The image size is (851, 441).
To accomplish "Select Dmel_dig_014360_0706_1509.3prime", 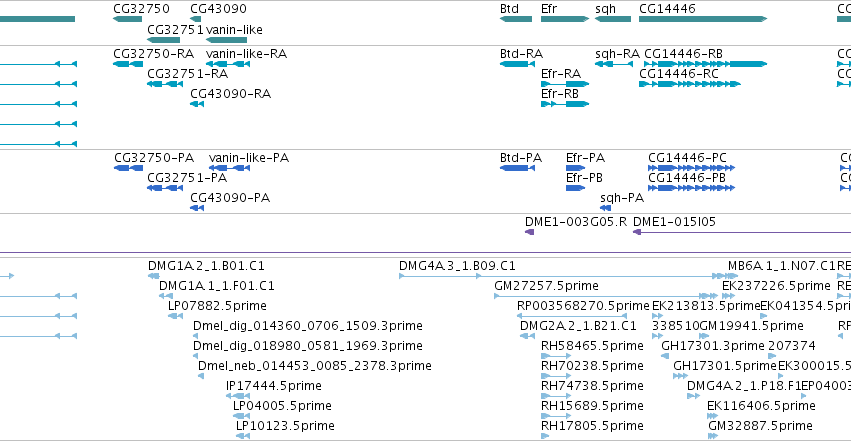I will click(195, 336).
